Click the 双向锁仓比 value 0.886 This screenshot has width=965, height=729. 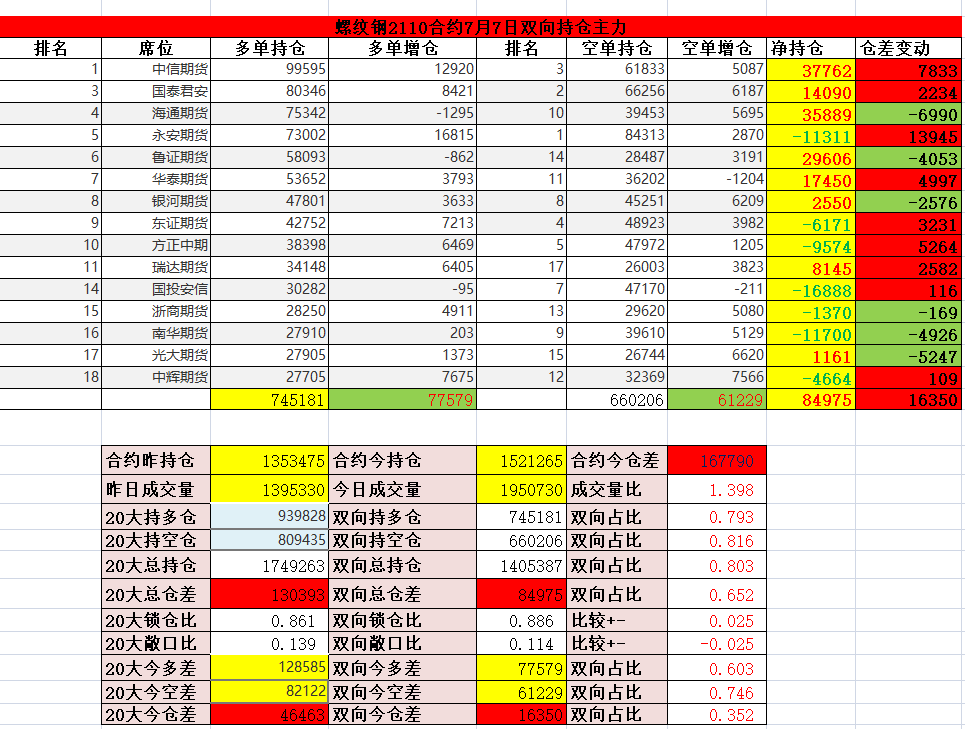click(521, 621)
